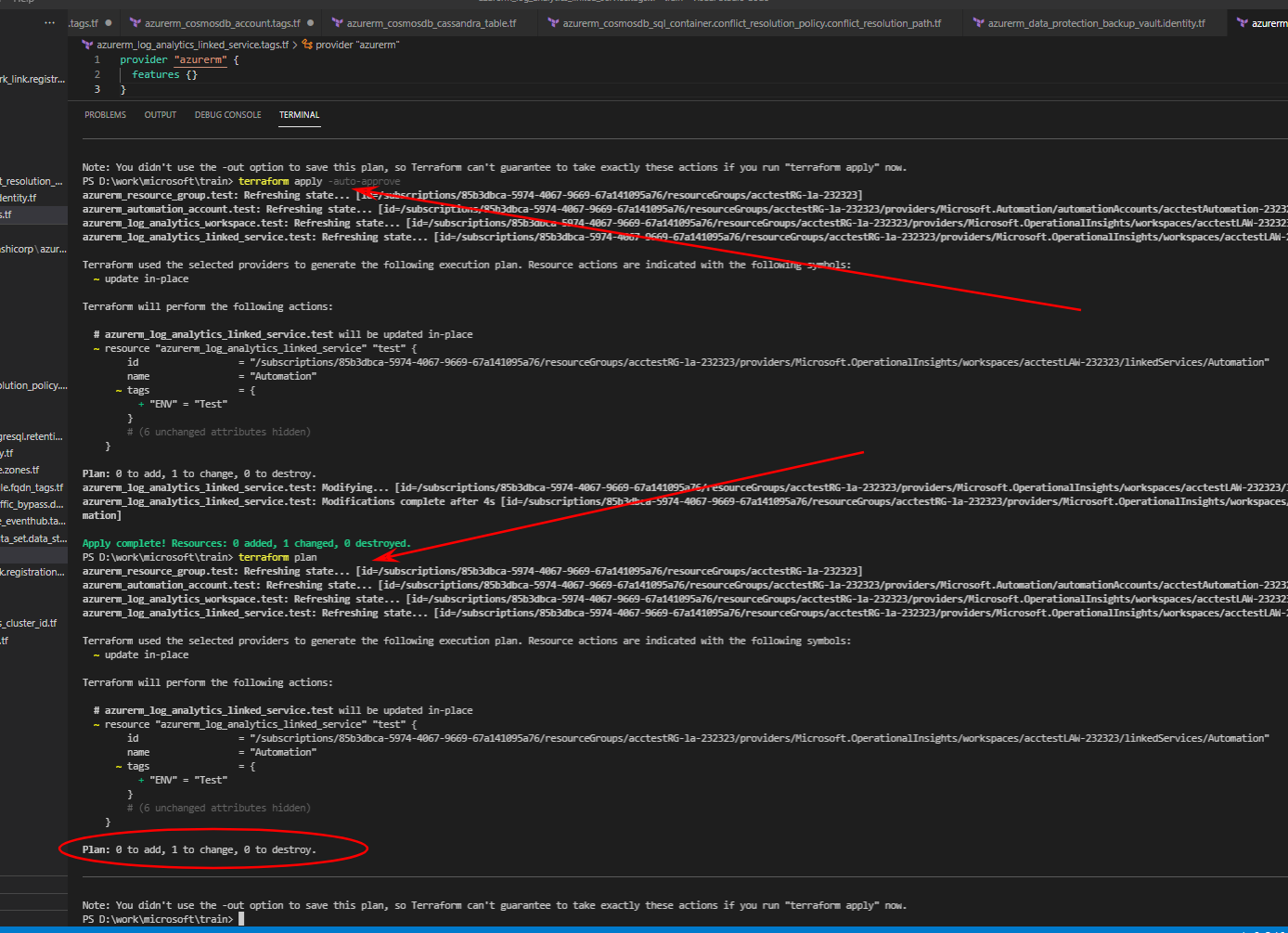Click the terminal prompt input line
This screenshot has height=933, width=1288.
(x=239, y=918)
